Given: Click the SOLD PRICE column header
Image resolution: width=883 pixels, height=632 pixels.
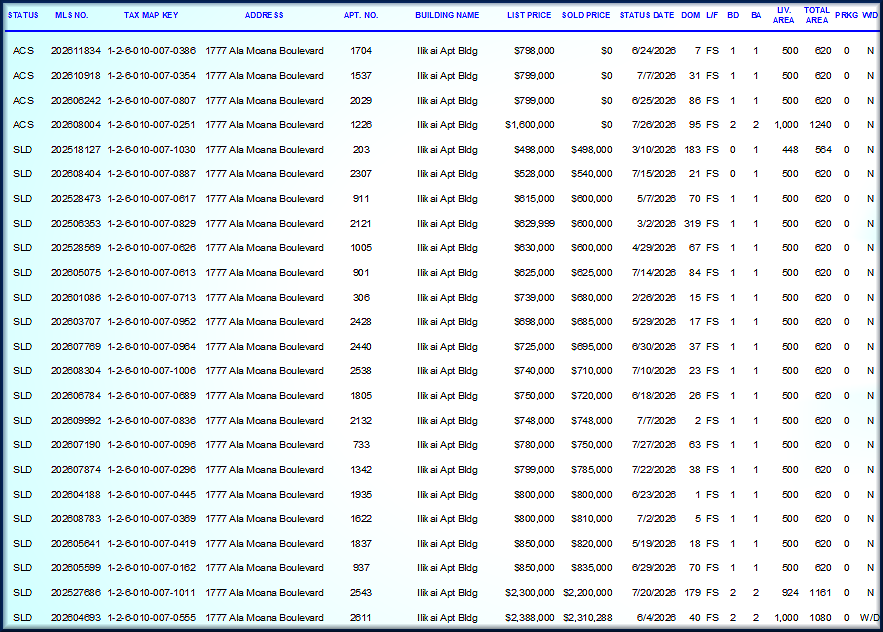Looking at the screenshot, I should [x=586, y=15].
